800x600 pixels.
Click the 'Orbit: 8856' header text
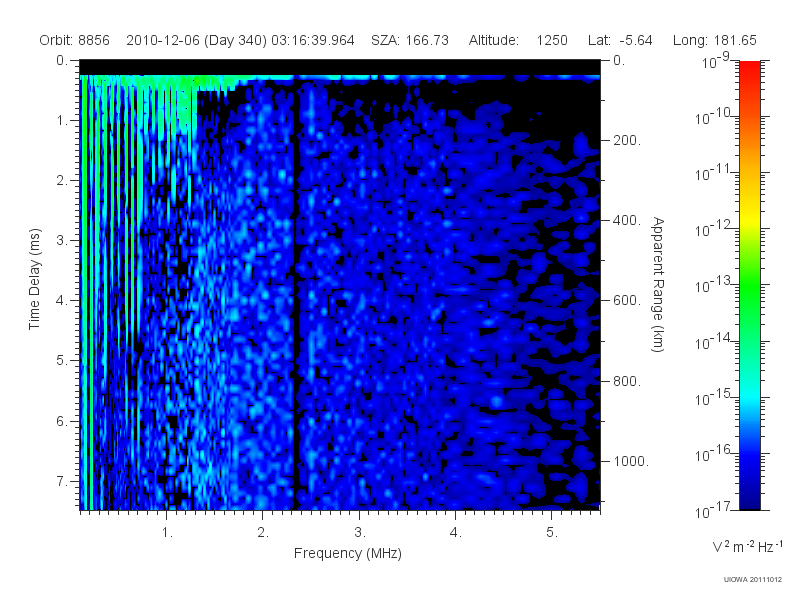74,40
